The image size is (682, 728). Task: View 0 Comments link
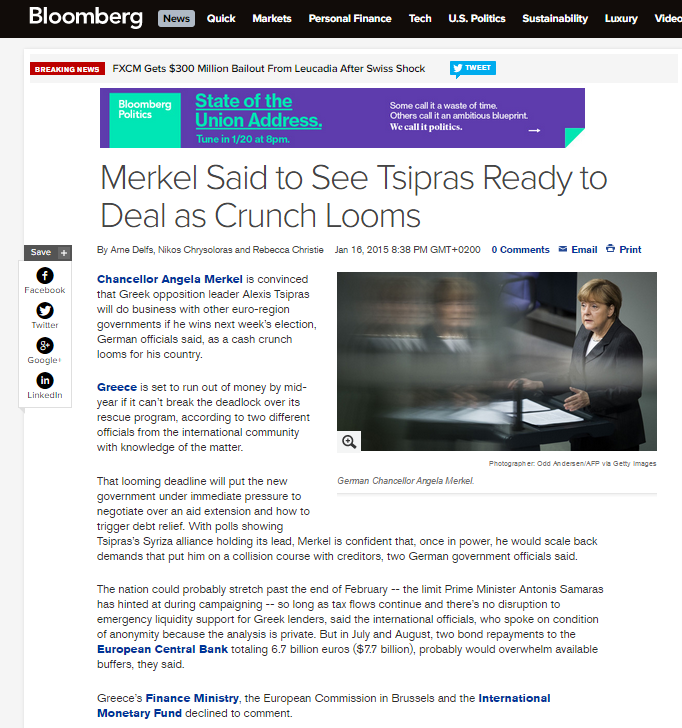coord(520,250)
